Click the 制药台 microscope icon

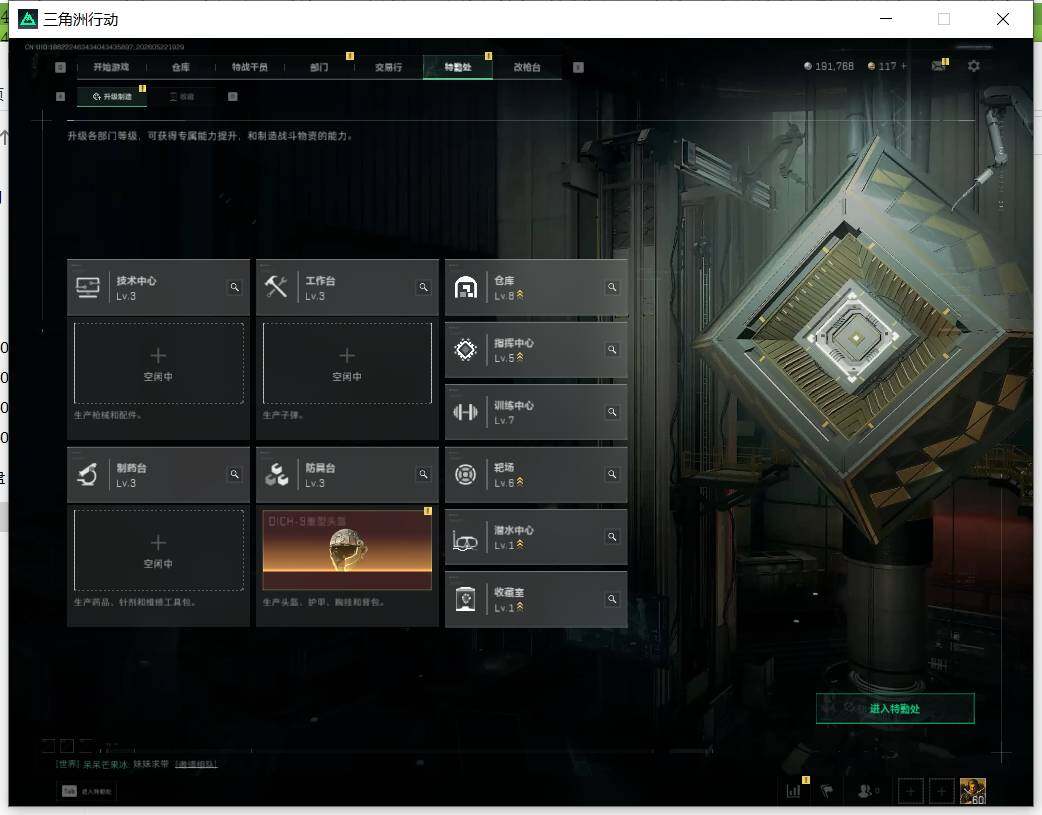click(88, 475)
